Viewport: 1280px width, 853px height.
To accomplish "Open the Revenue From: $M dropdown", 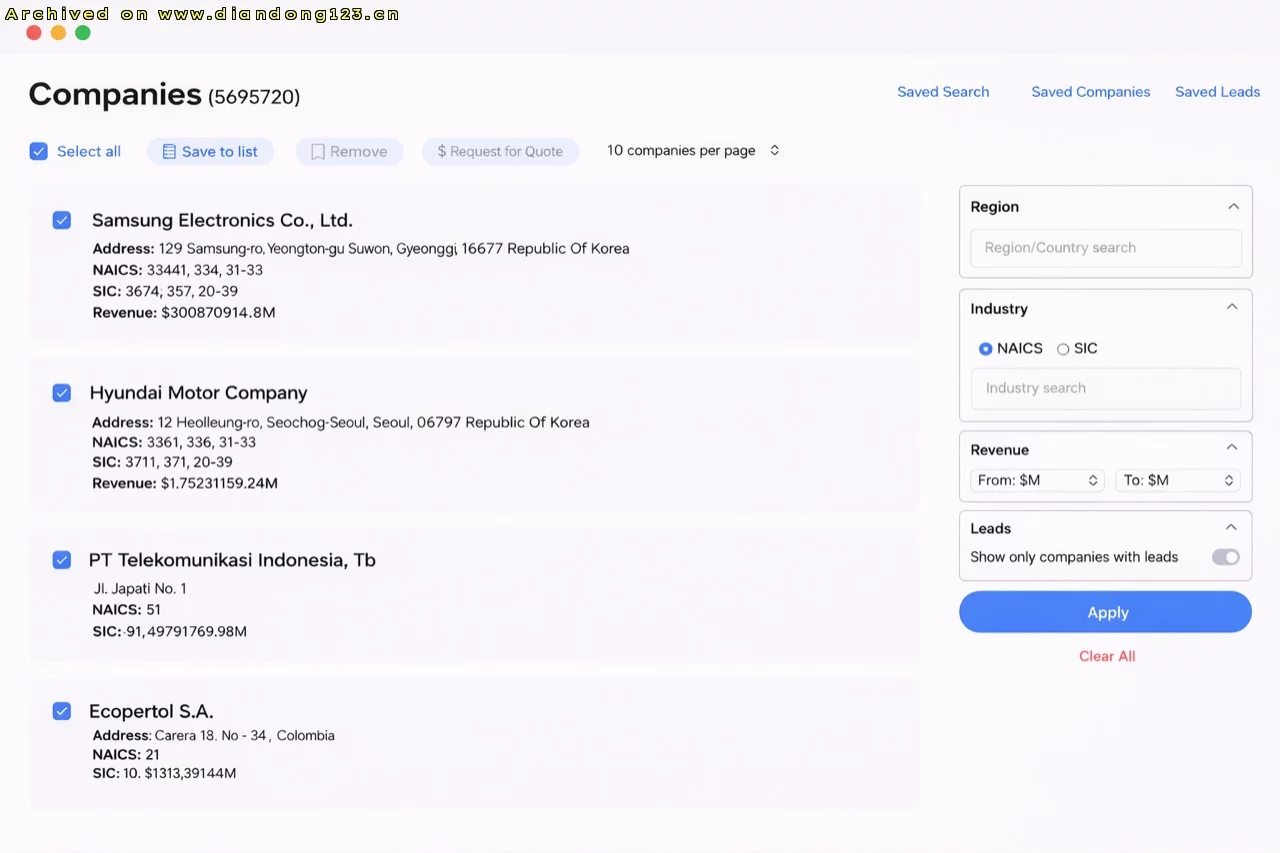I will pyautogui.click(x=1038, y=481).
